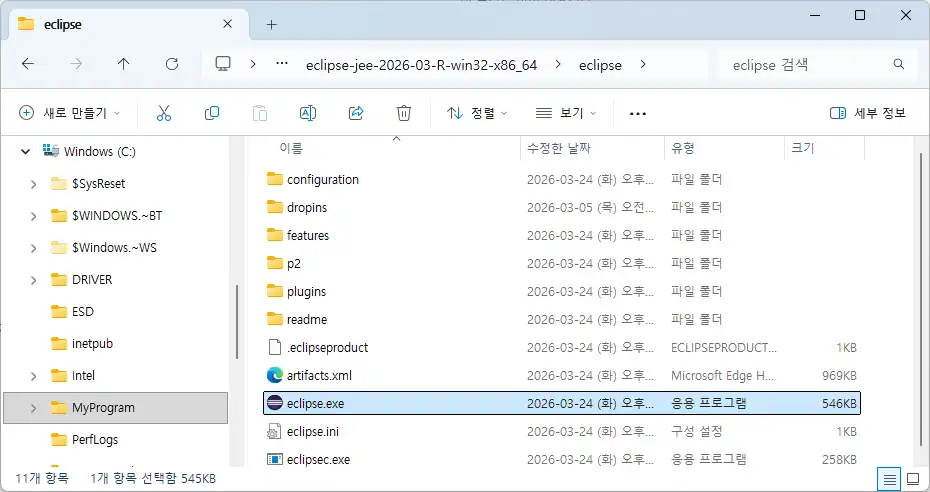Viewport: 930px width, 492px height.
Task: Select the PerfLogs folder in sidebar
Action: coord(95,440)
